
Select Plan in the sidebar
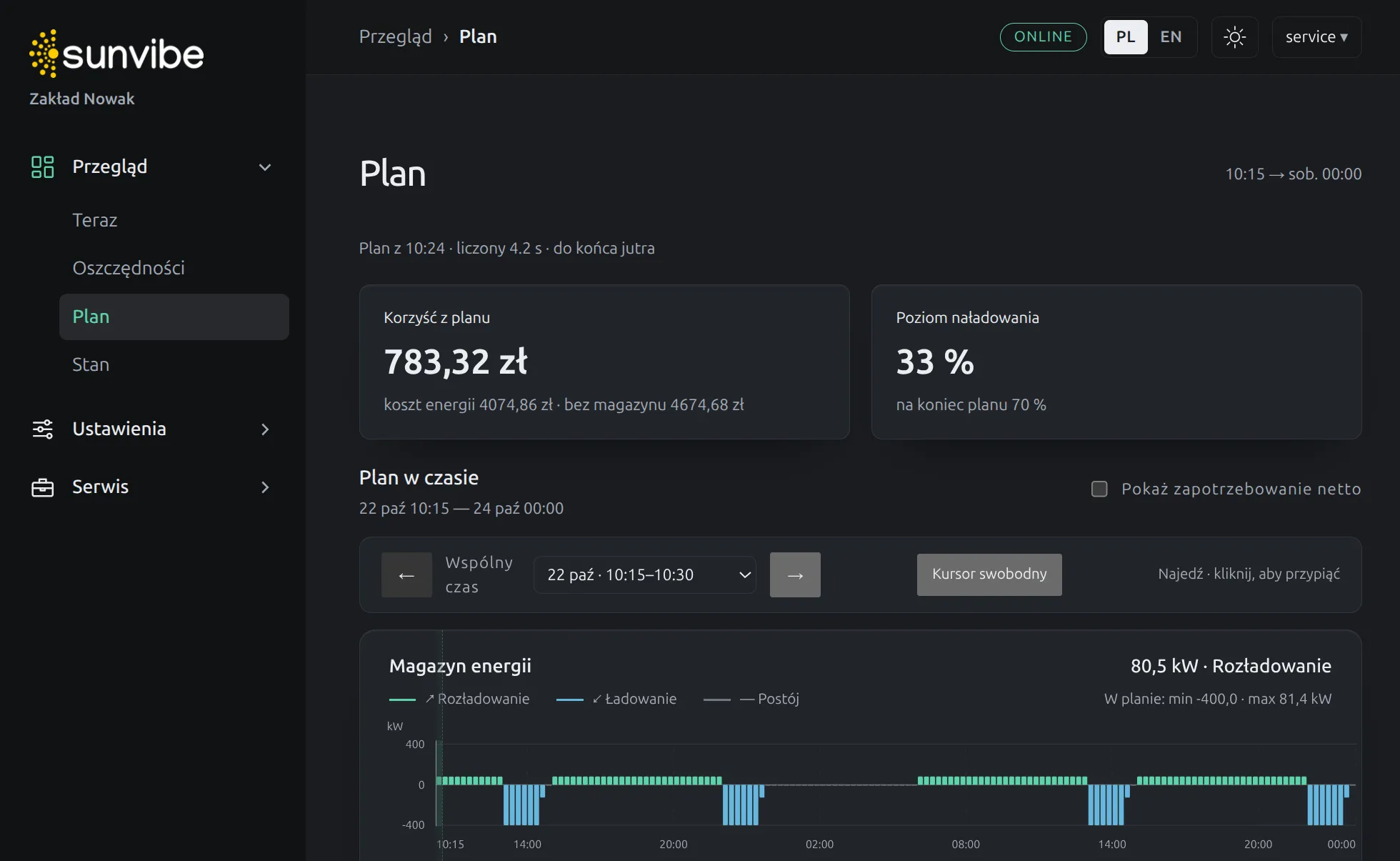[174, 317]
